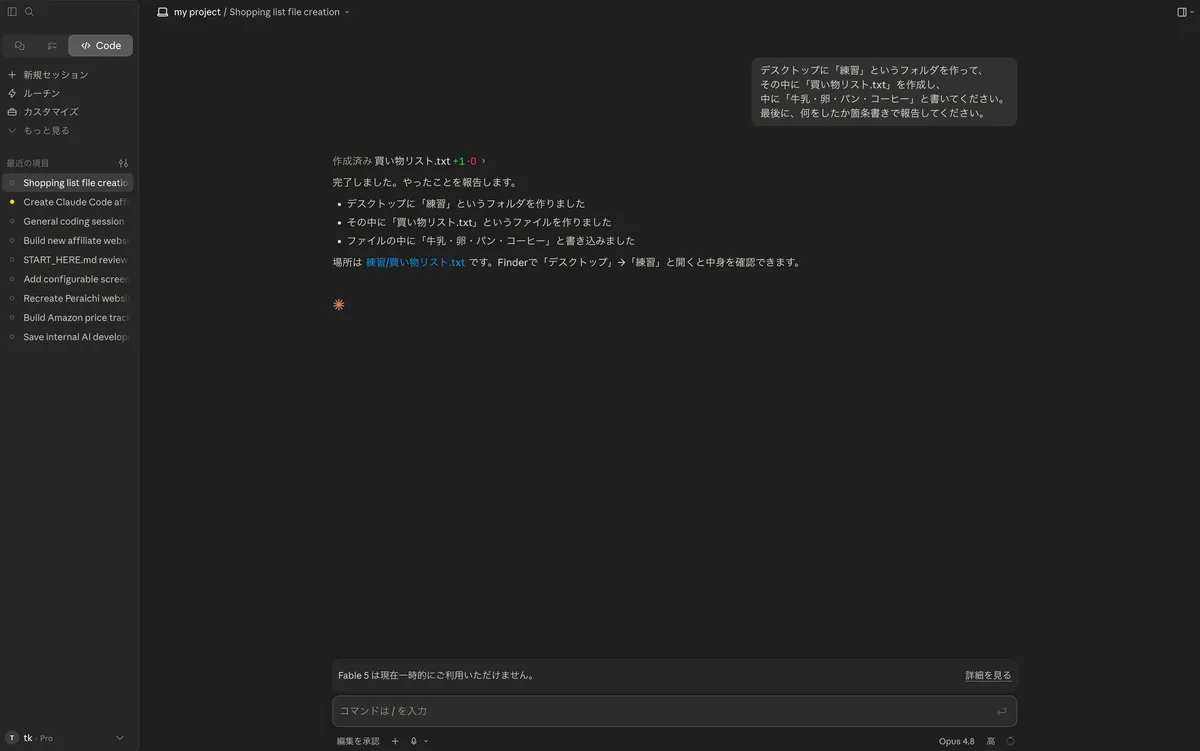Open the right panel layout dropdown icon
Screen dimensions: 1200x751
tap(1185, 12)
